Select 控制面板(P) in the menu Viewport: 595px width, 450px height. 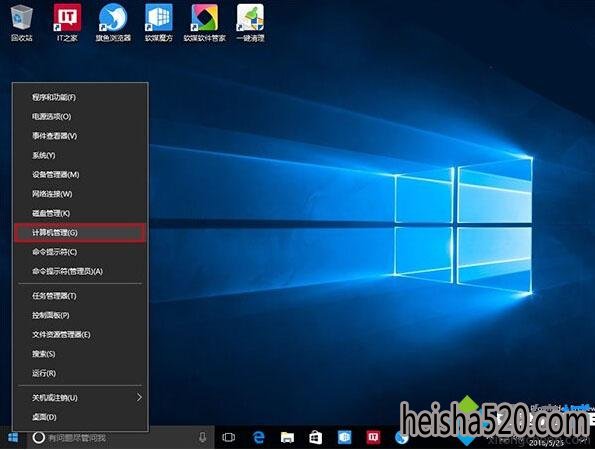[80, 315]
